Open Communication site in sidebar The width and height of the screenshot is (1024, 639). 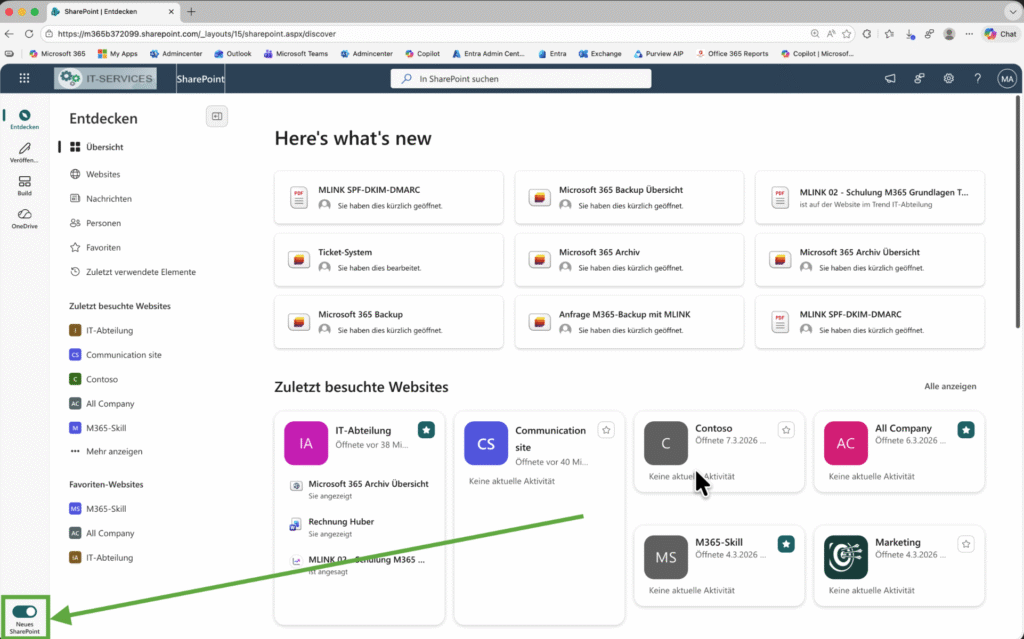[123, 355]
